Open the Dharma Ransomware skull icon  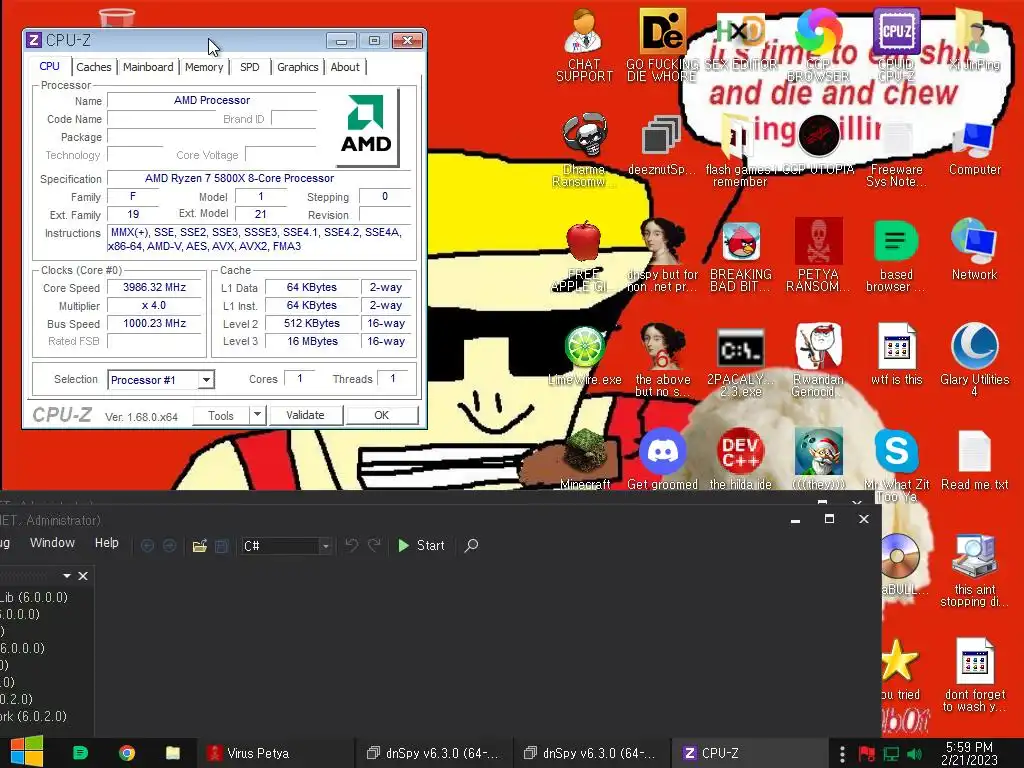tap(584, 149)
